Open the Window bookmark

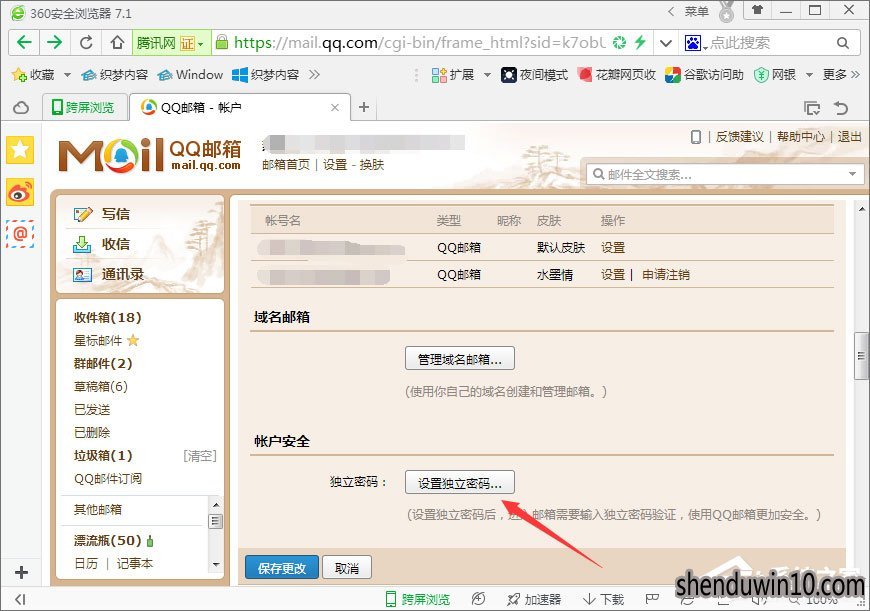click(x=190, y=74)
